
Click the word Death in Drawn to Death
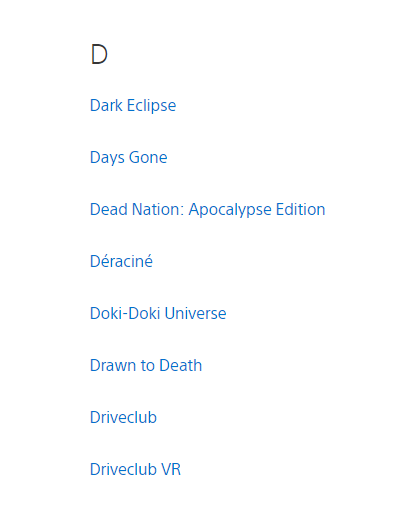pos(180,365)
